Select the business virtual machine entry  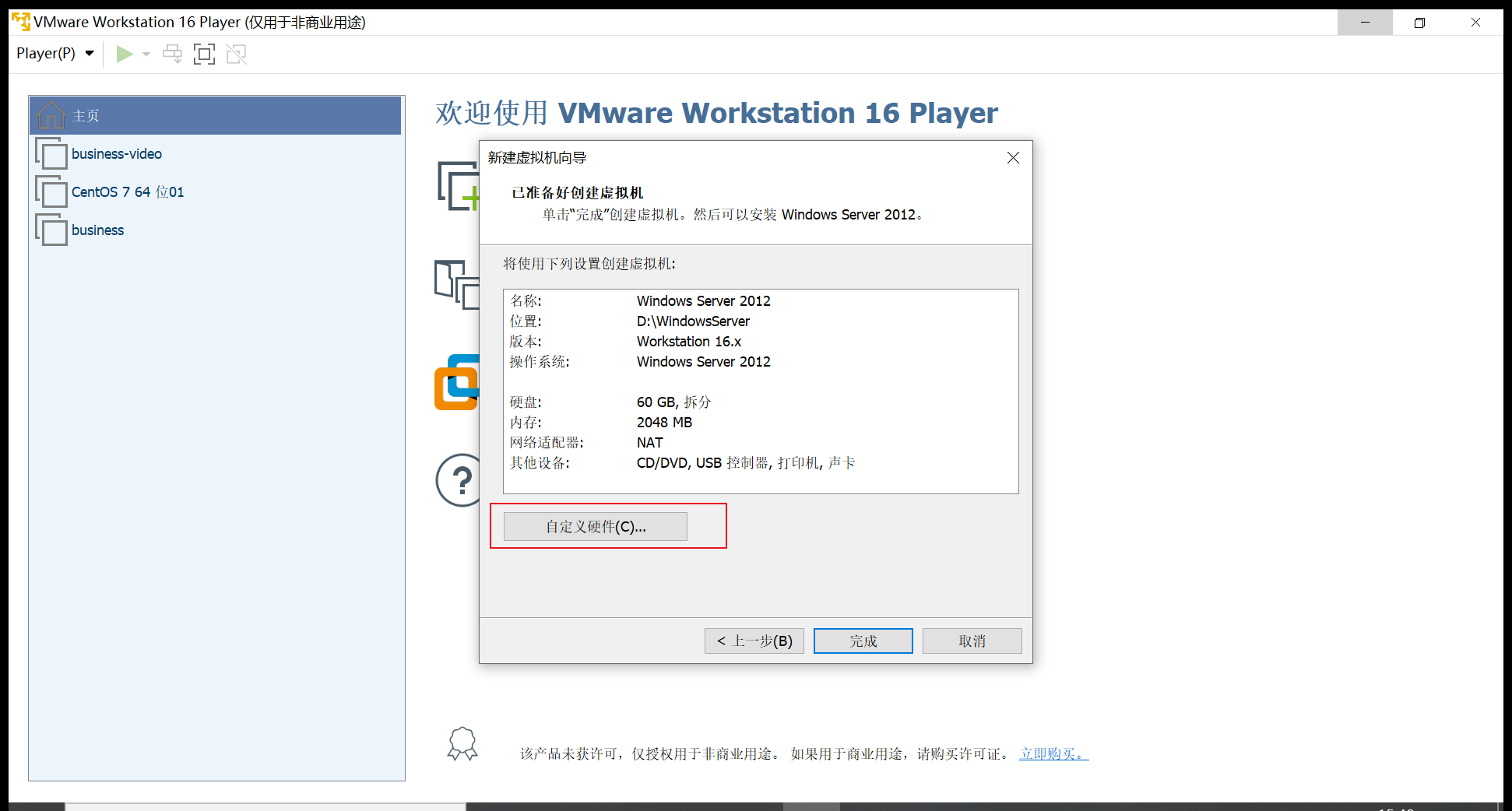pyautogui.click(x=97, y=230)
